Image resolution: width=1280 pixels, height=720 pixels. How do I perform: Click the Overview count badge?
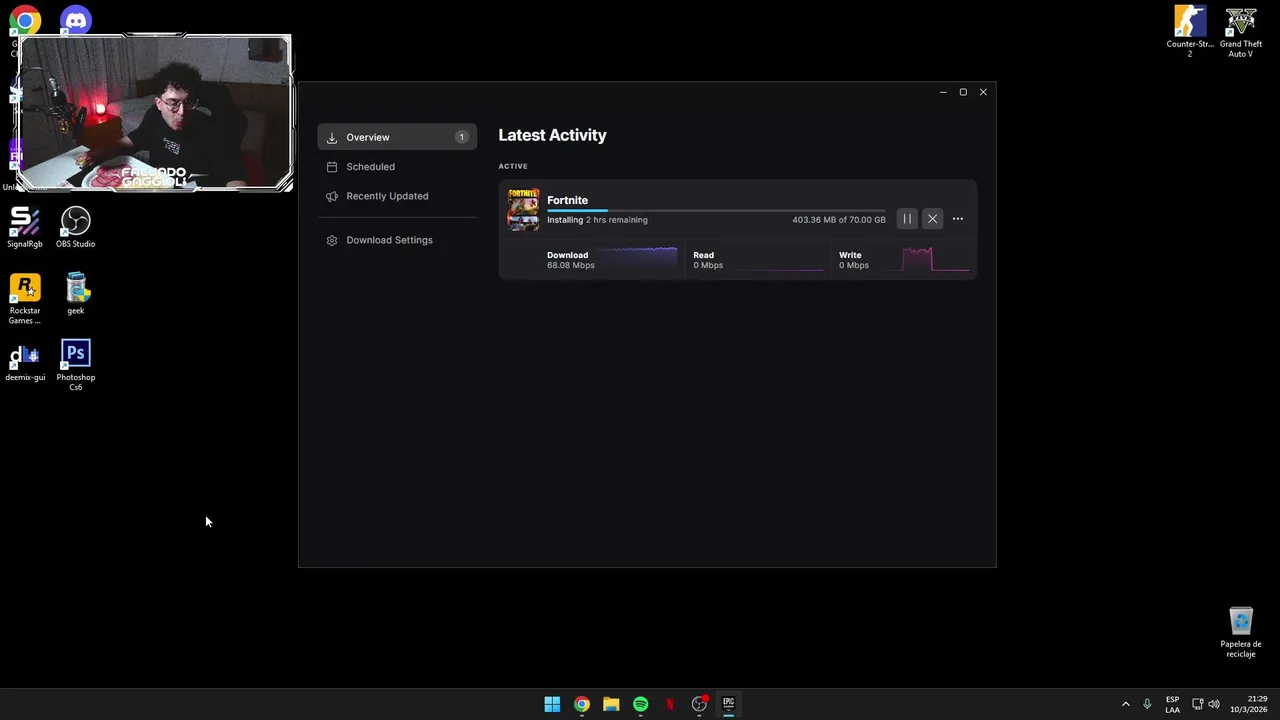pyautogui.click(x=462, y=137)
